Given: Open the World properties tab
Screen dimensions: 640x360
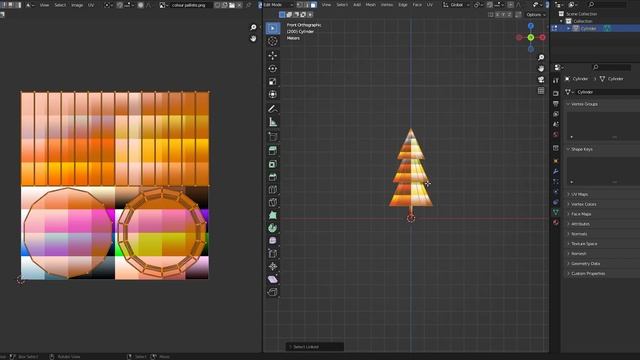Looking at the screenshot, I should point(556,134).
